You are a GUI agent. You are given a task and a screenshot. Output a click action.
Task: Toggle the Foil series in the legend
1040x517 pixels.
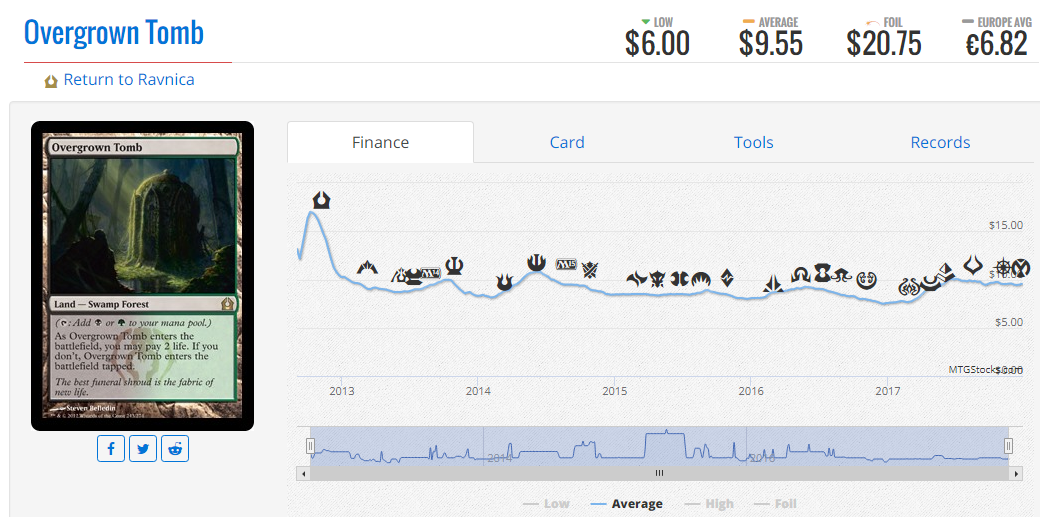point(775,504)
